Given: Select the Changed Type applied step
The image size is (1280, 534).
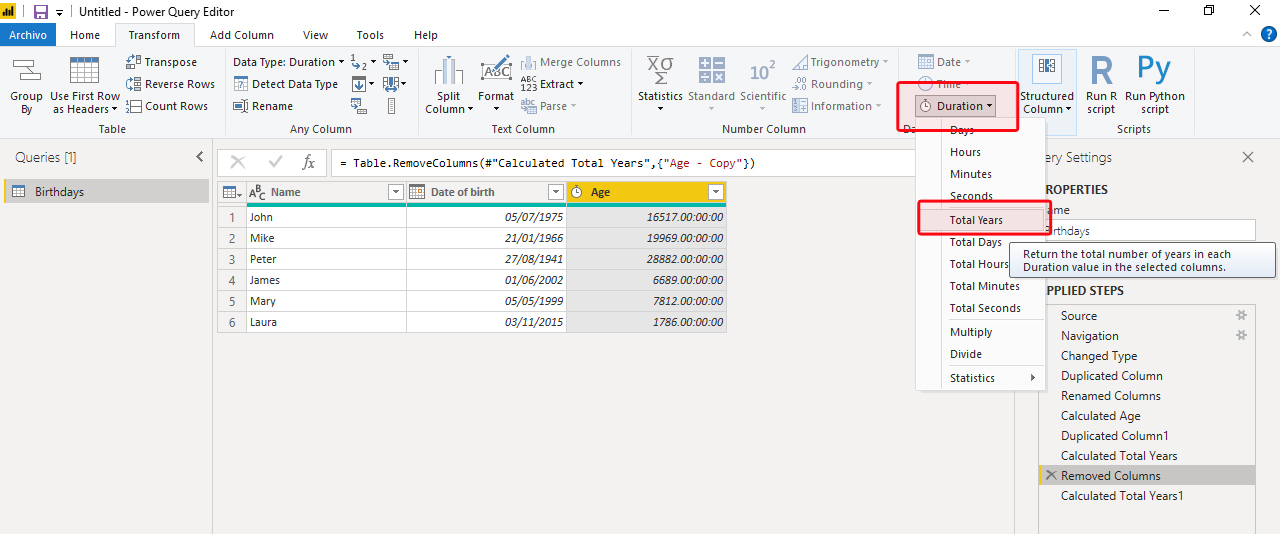Looking at the screenshot, I should pyautogui.click(x=1147, y=356).
